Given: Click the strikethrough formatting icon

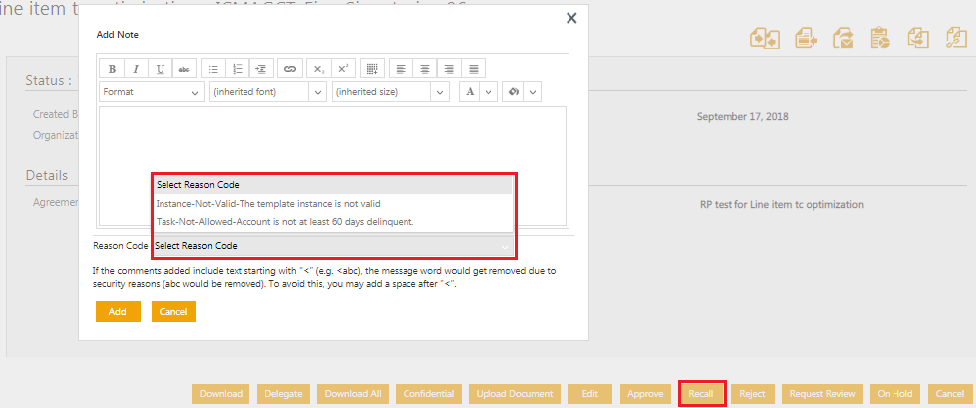Looking at the screenshot, I should coord(184,69).
